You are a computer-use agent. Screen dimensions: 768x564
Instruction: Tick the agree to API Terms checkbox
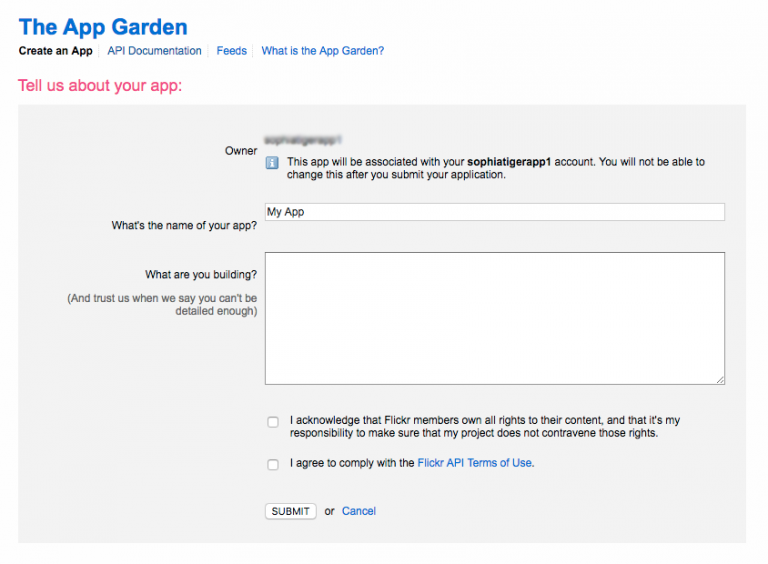point(273,464)
